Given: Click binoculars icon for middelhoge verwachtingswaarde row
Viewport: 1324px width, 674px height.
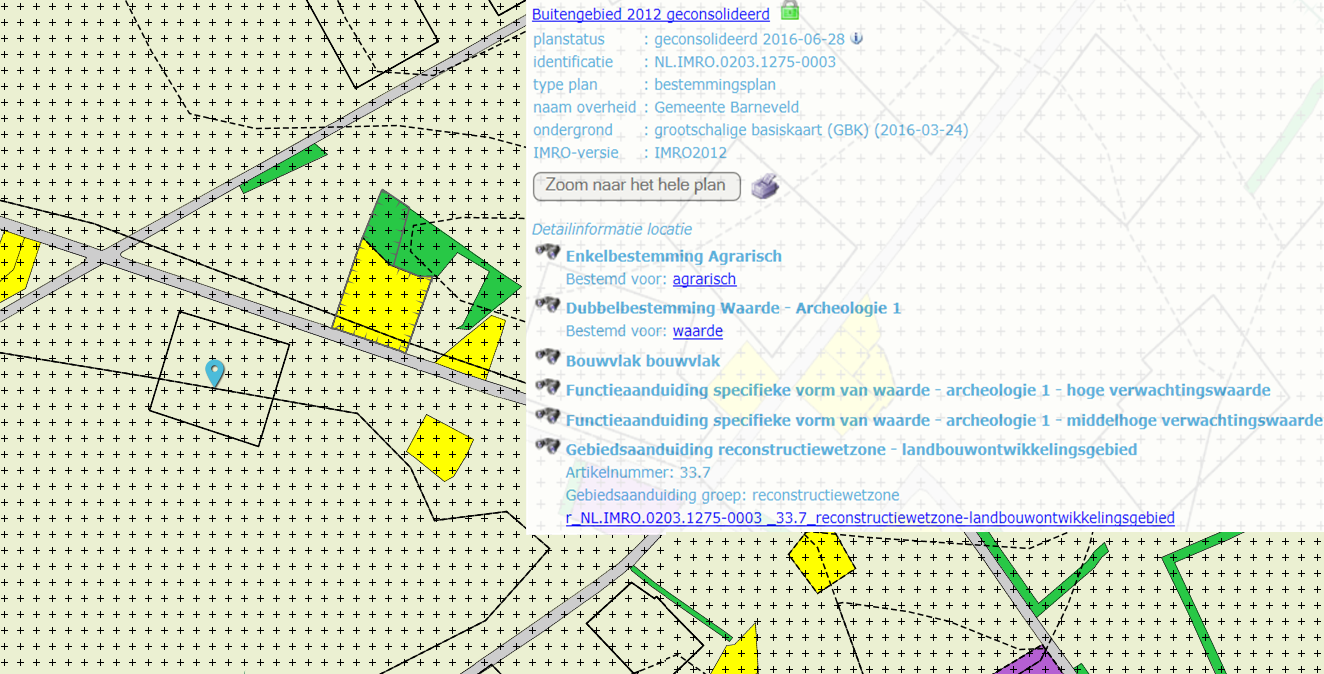Looking at the screenshot, I should coord(547,417).
